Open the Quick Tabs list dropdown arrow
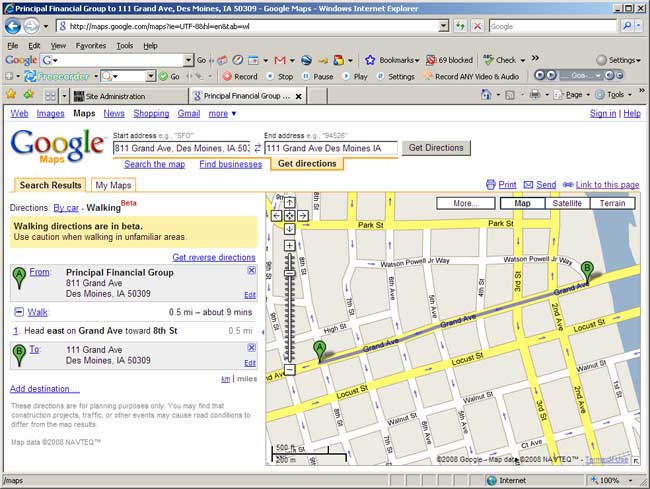 pyautogui.click(x=64, y=96)
